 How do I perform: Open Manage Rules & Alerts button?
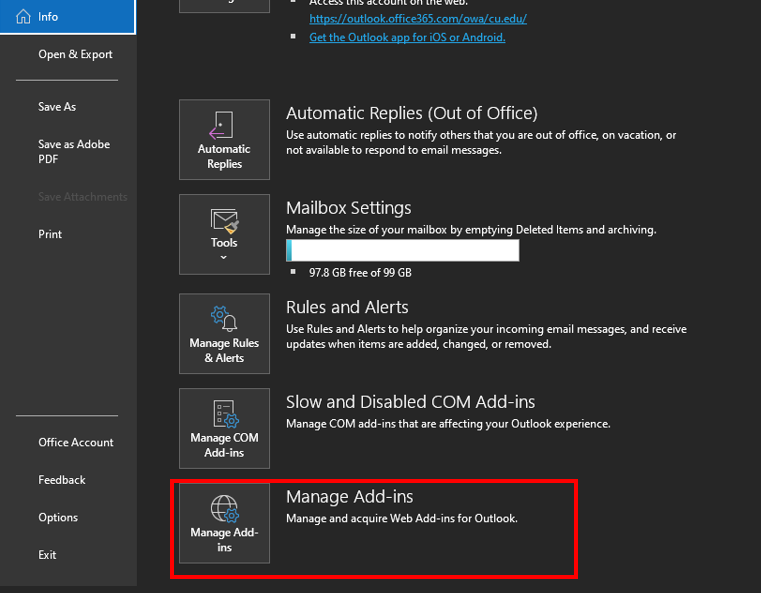pos(224,333)
